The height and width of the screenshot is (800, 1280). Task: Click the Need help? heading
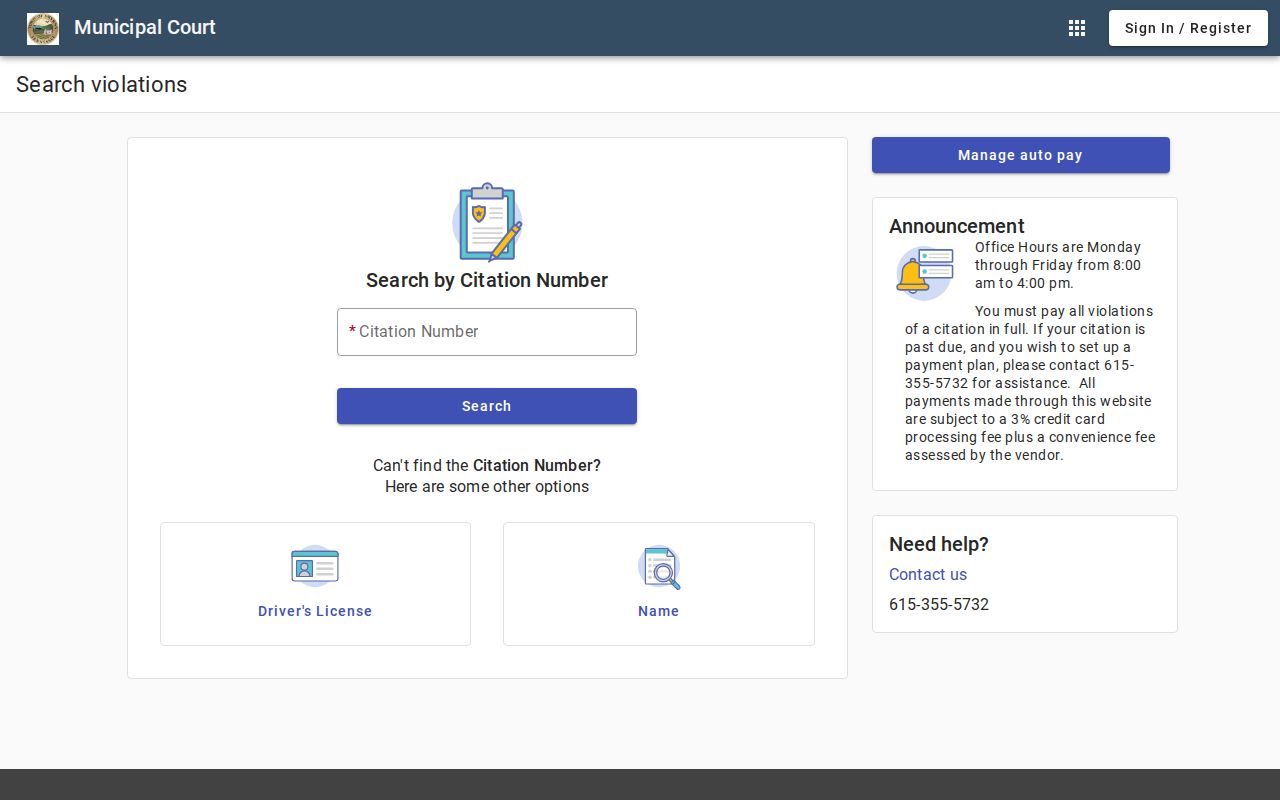(x=939, y=544)
